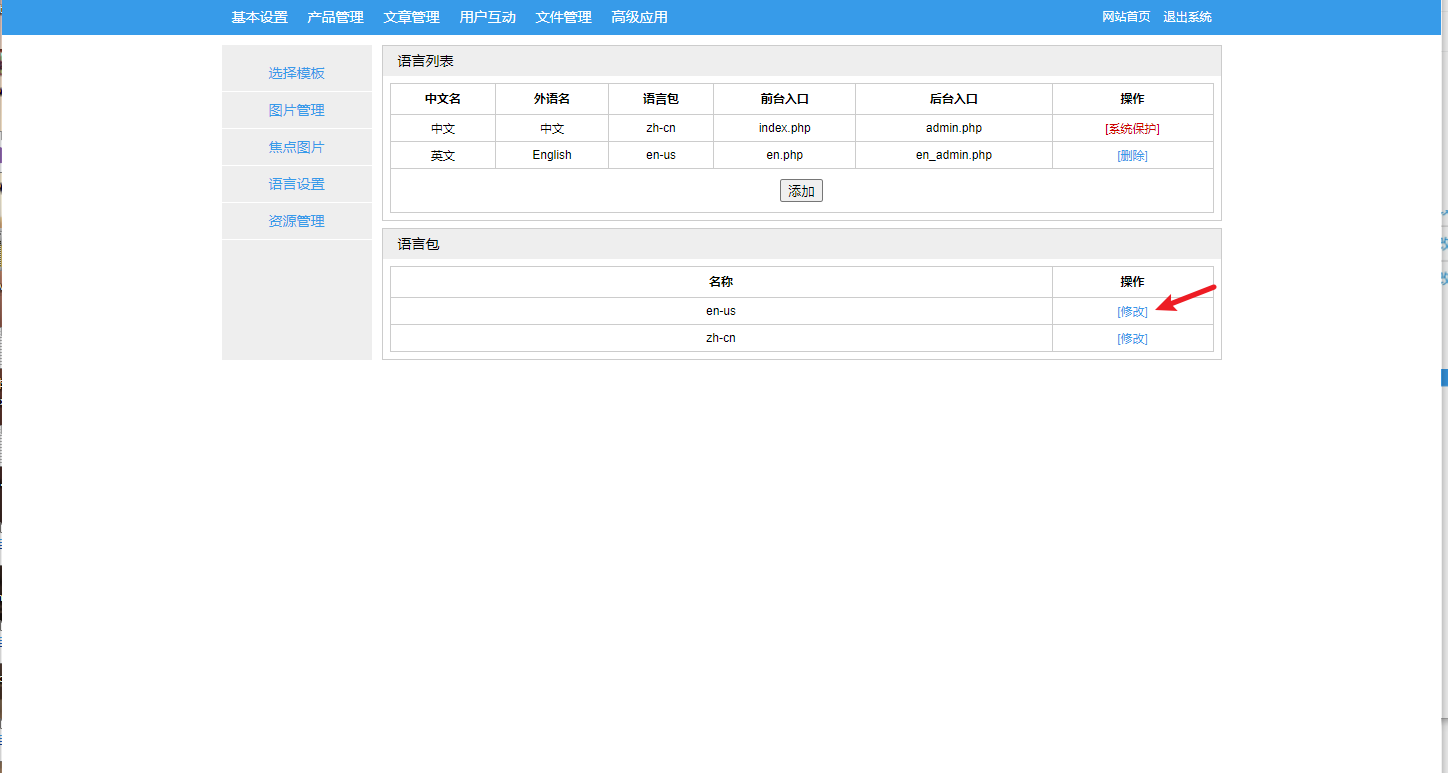Click zh-cn in the 语言列表 table
This screenshot has width=1448, height=773.
[661, 128]
